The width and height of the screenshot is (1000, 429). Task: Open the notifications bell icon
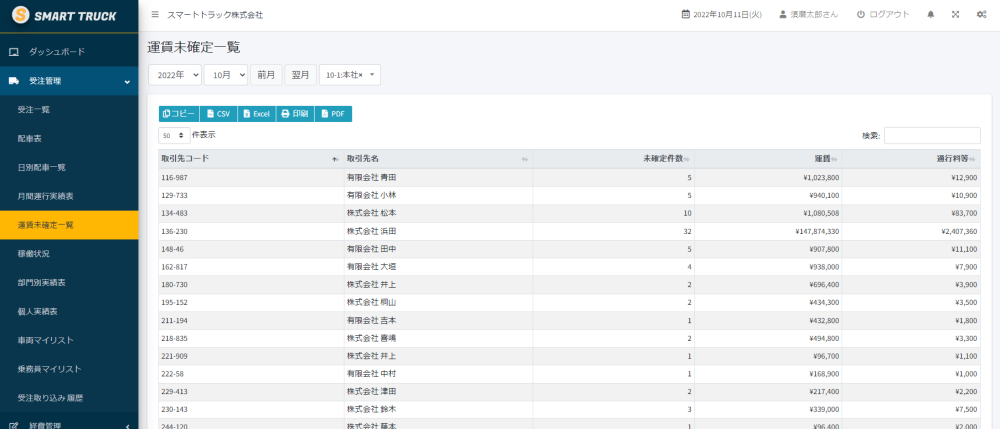point(931,15)
